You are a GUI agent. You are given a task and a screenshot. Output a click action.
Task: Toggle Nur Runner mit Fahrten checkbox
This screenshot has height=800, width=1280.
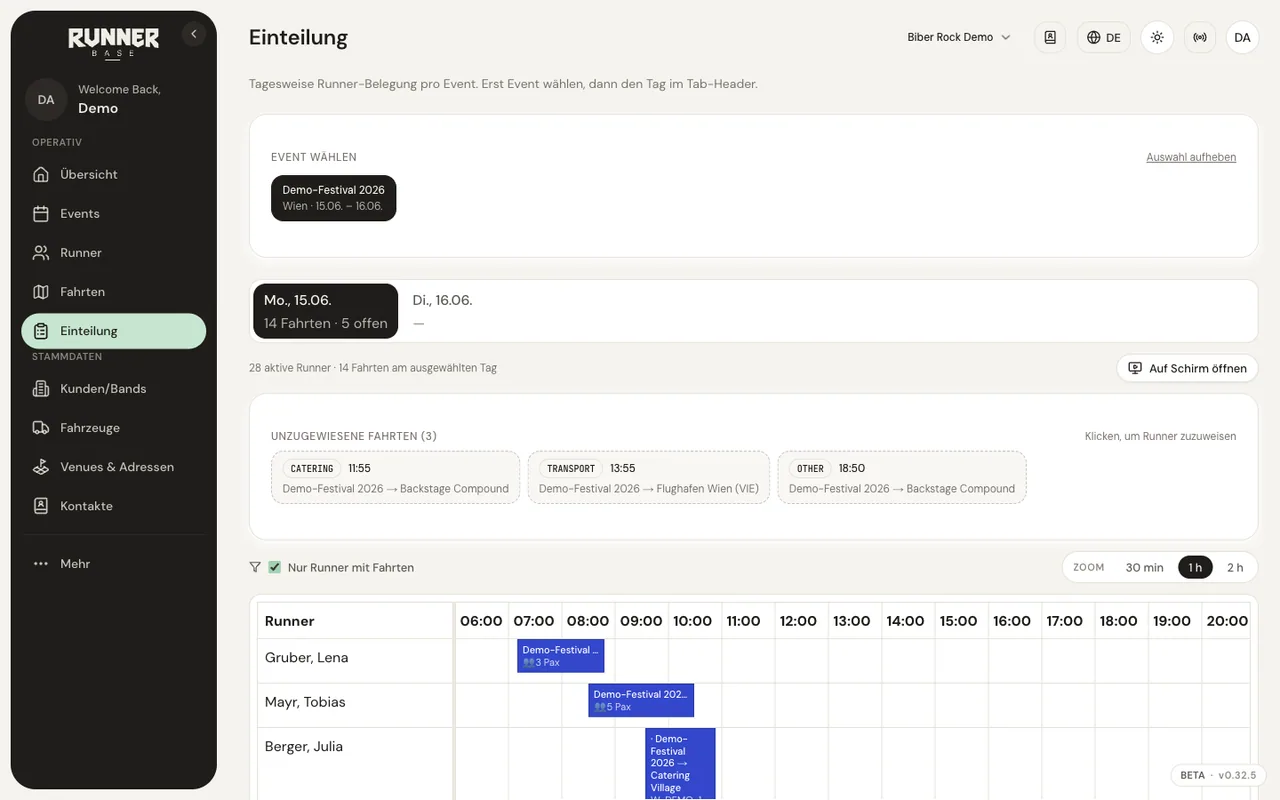pyautogui.click(x=275, y=567)
